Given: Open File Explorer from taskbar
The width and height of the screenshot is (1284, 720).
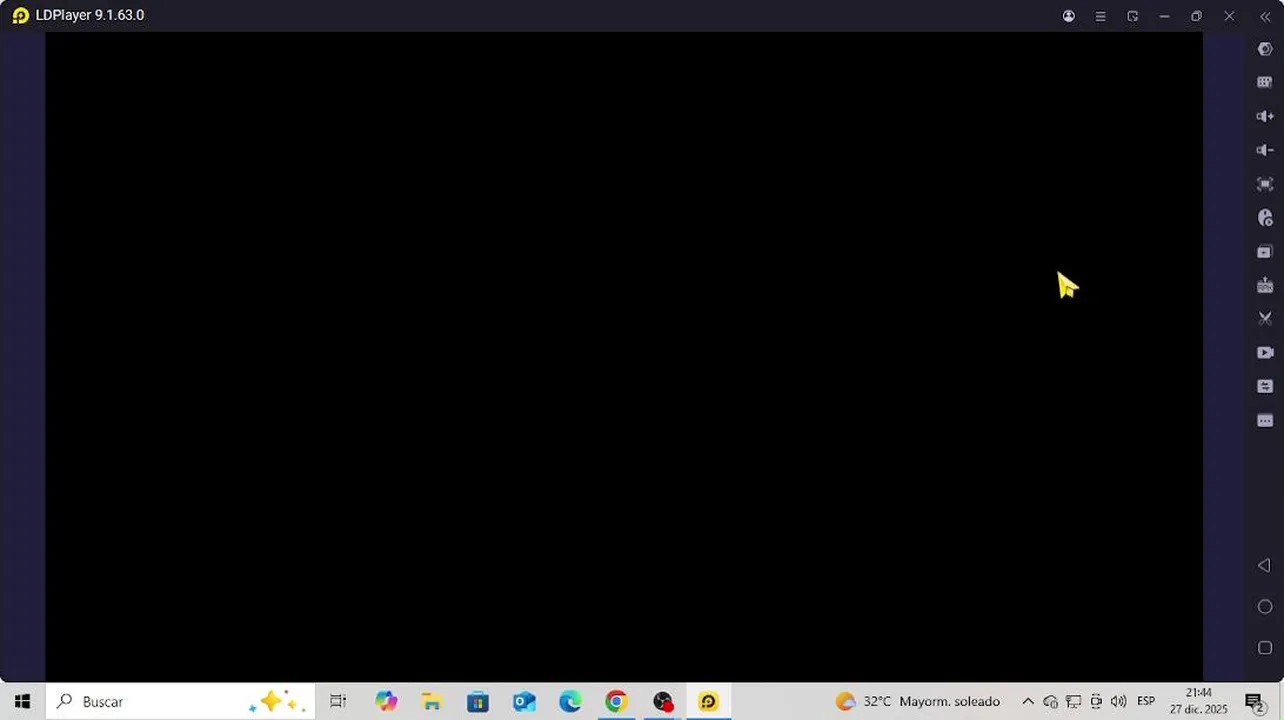Looking at the screenshot, I should (x=431, y=702).
